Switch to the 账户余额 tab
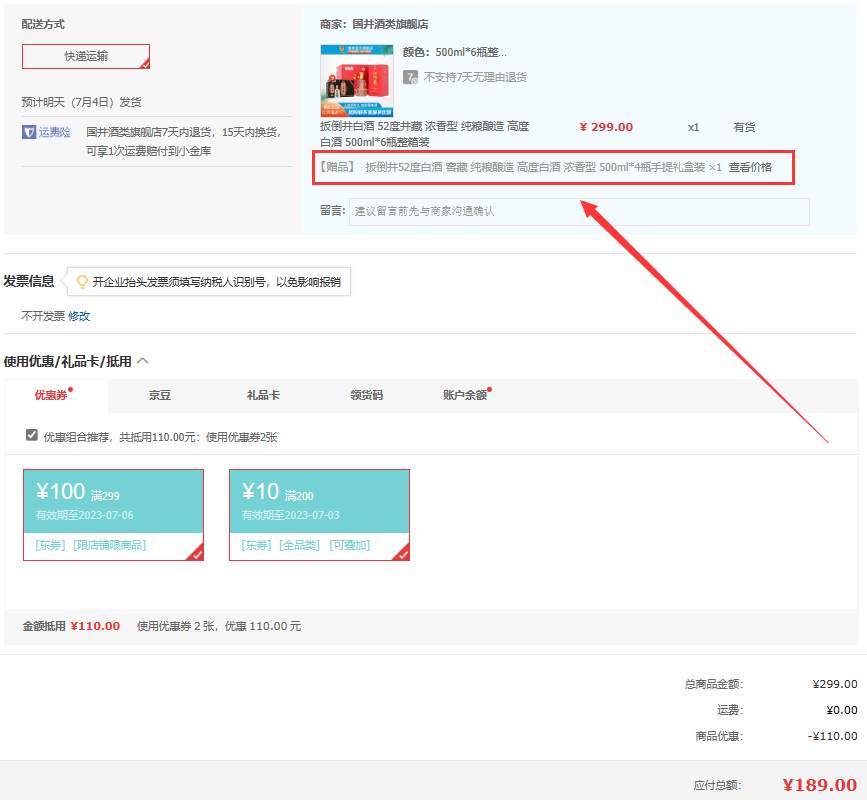Image resolution: width=867 pixels, height=800 pixels. [465, 395]
